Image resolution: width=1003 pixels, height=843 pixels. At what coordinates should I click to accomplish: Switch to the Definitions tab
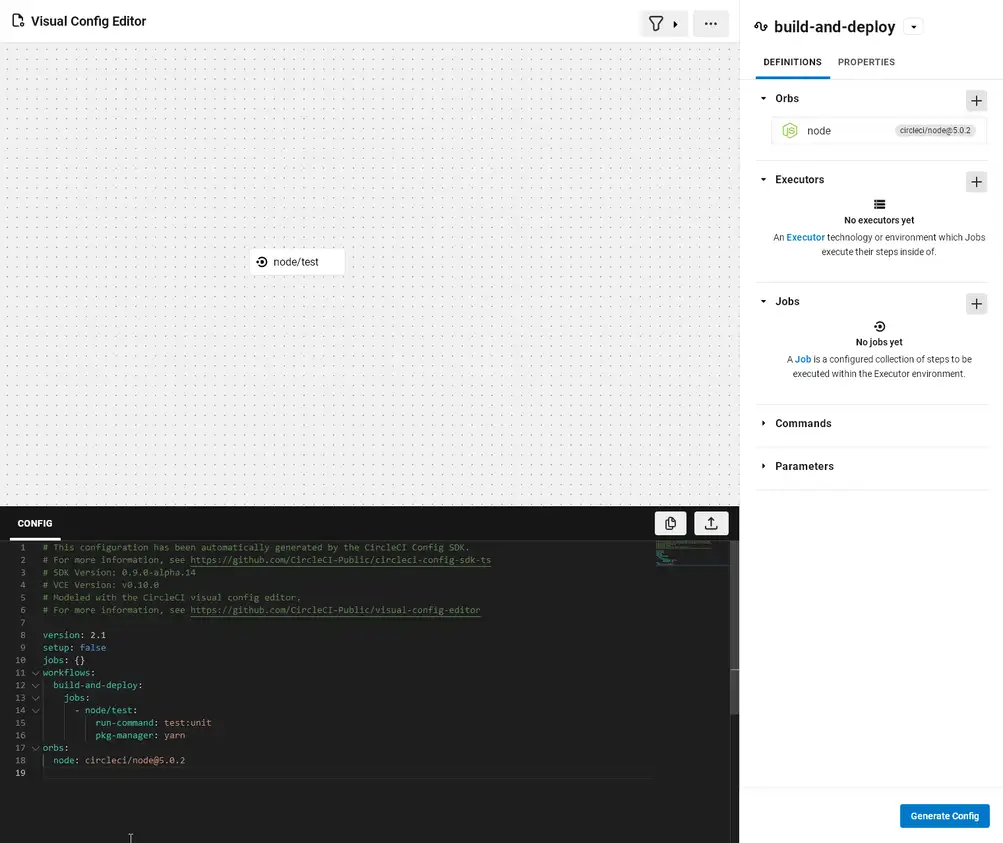pos(792,62)
